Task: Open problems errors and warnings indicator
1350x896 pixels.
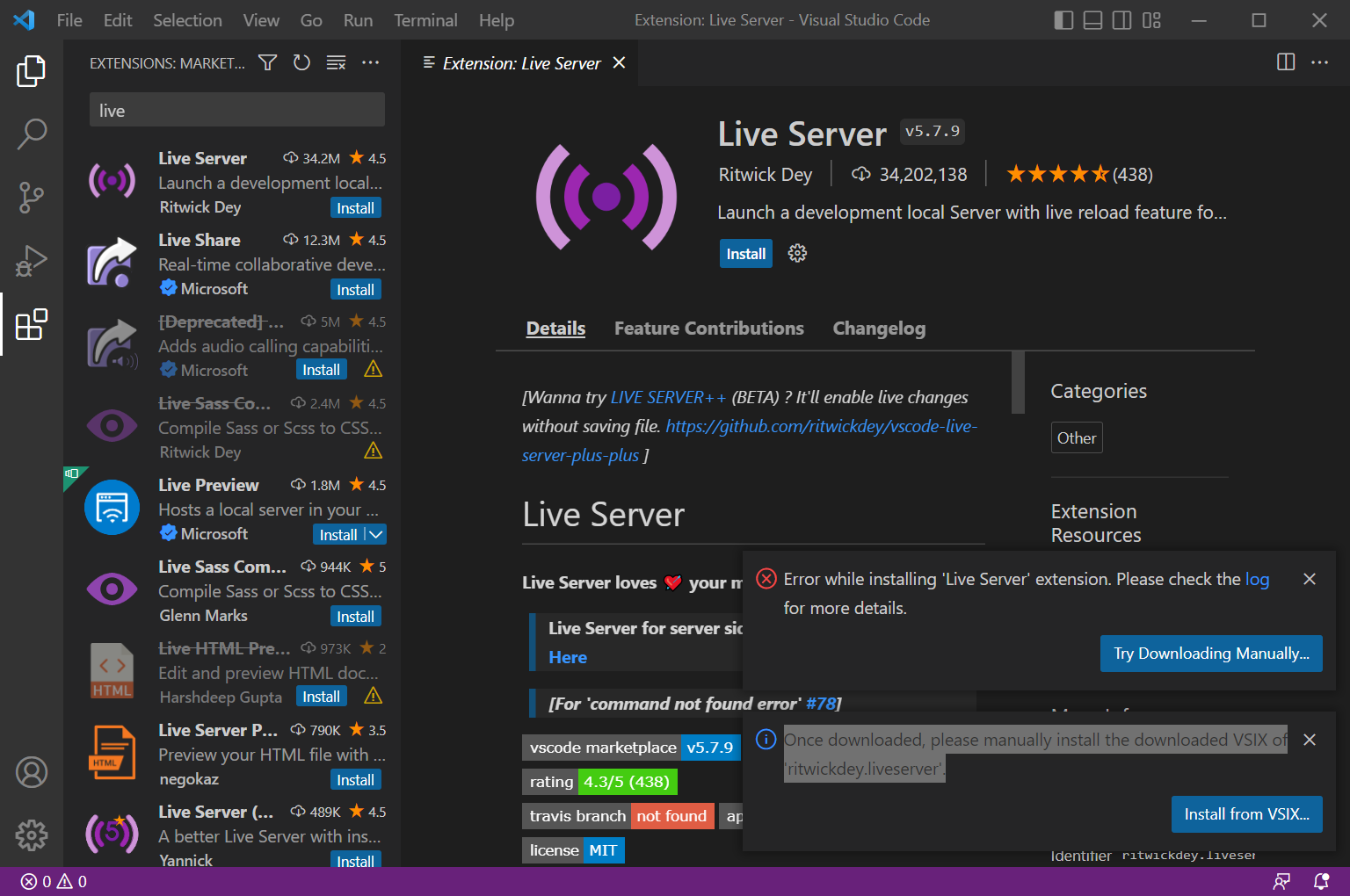Action: click(x=54, y=881)
